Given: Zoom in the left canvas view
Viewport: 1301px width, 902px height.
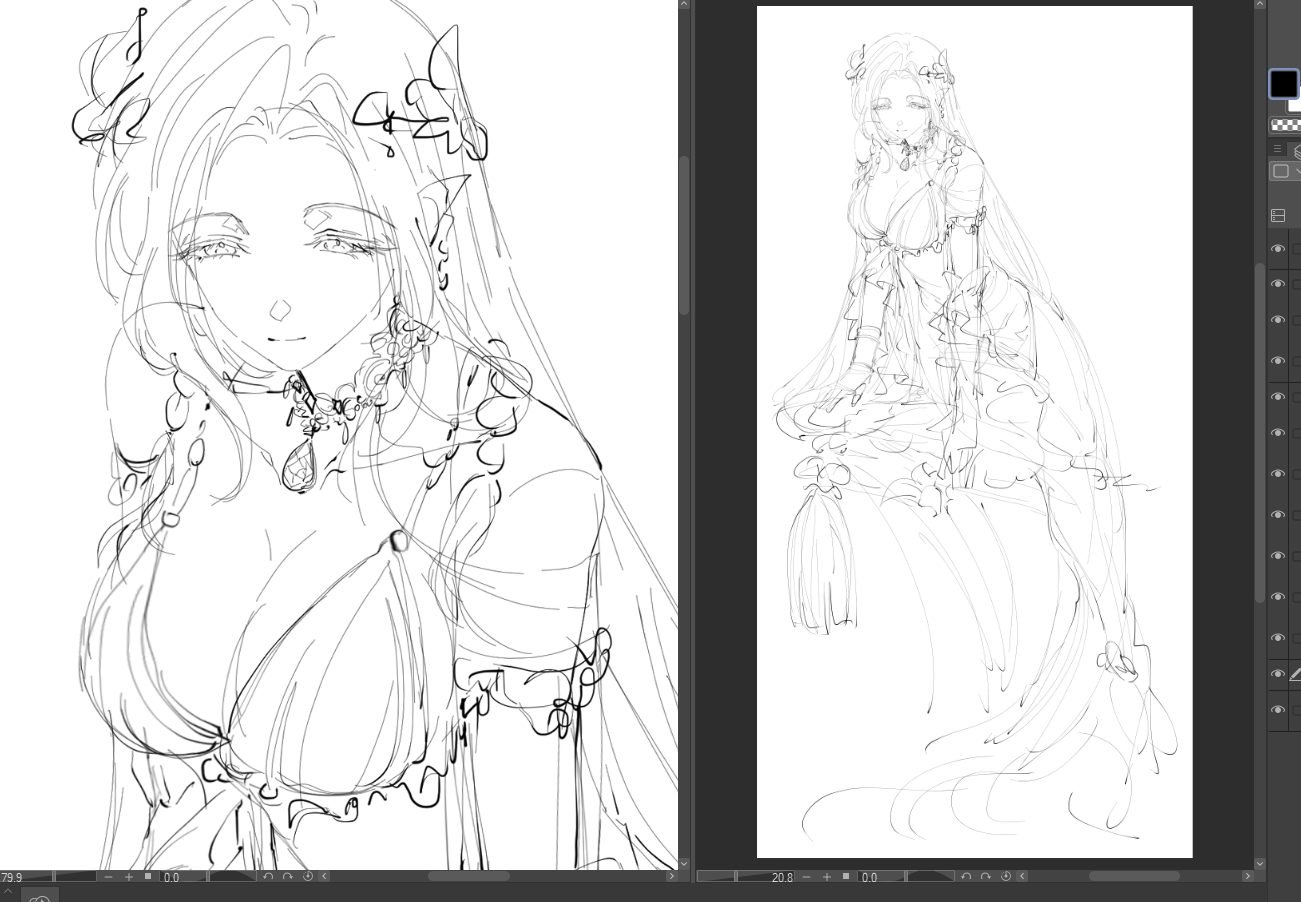Looking at the screenshot, I should click(x=128, y=877).
